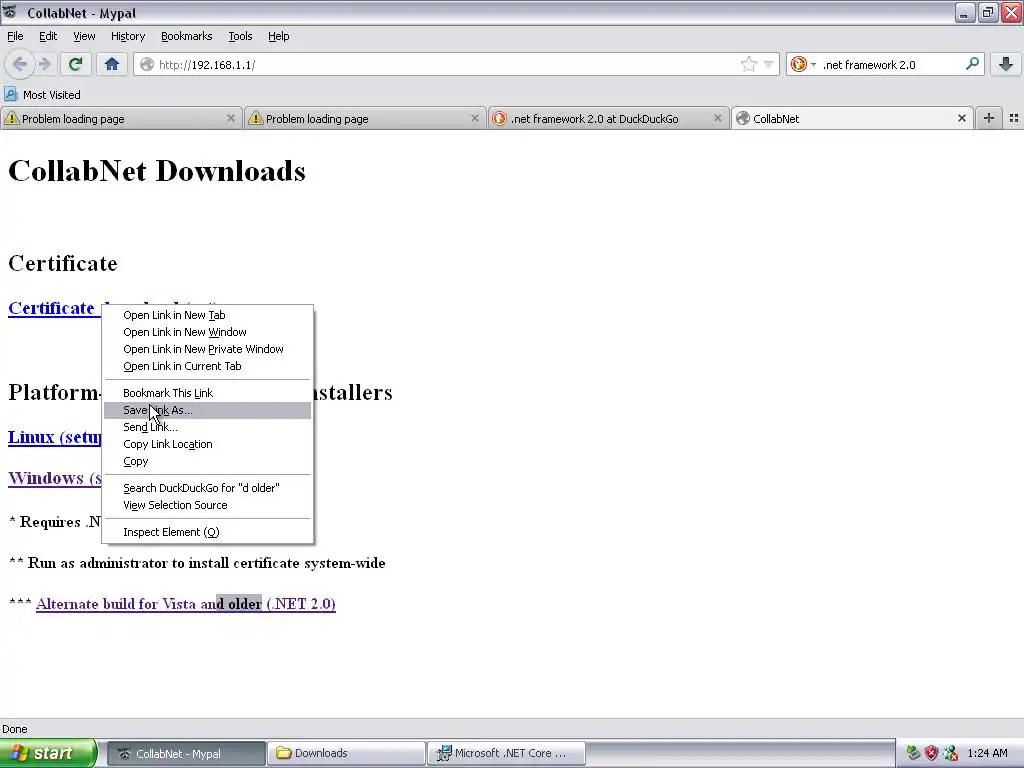Open the Help menu
Viewport: 1024px width, 768px height.
click(x=278, y=36)
